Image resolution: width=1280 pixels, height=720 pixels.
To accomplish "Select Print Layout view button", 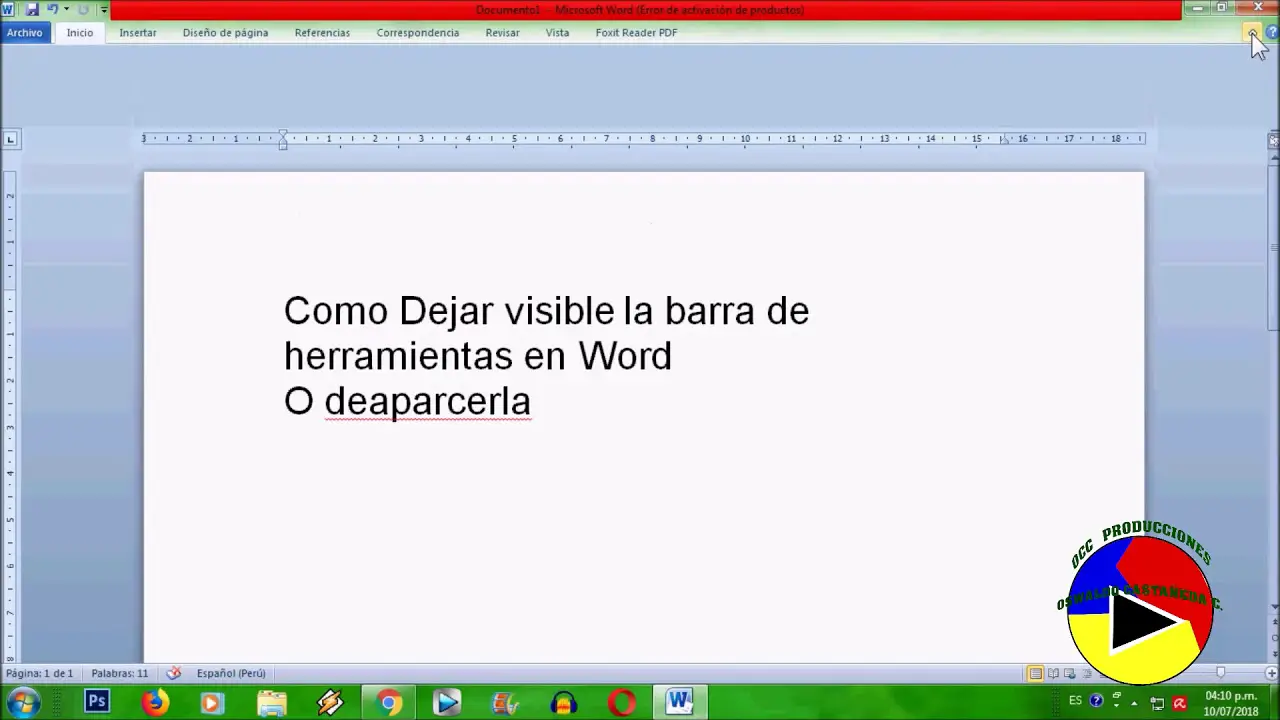I will [1035, 673].
